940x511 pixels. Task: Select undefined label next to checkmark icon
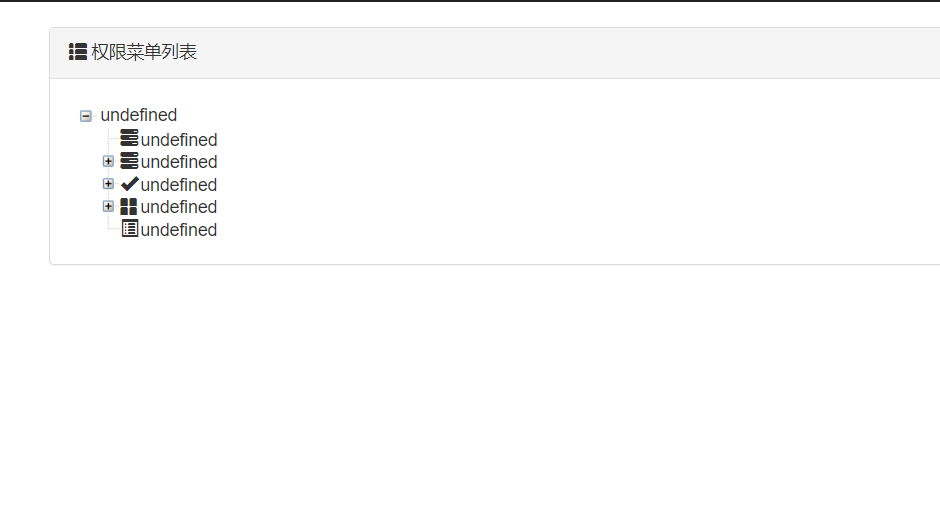[x=179, y=185]
